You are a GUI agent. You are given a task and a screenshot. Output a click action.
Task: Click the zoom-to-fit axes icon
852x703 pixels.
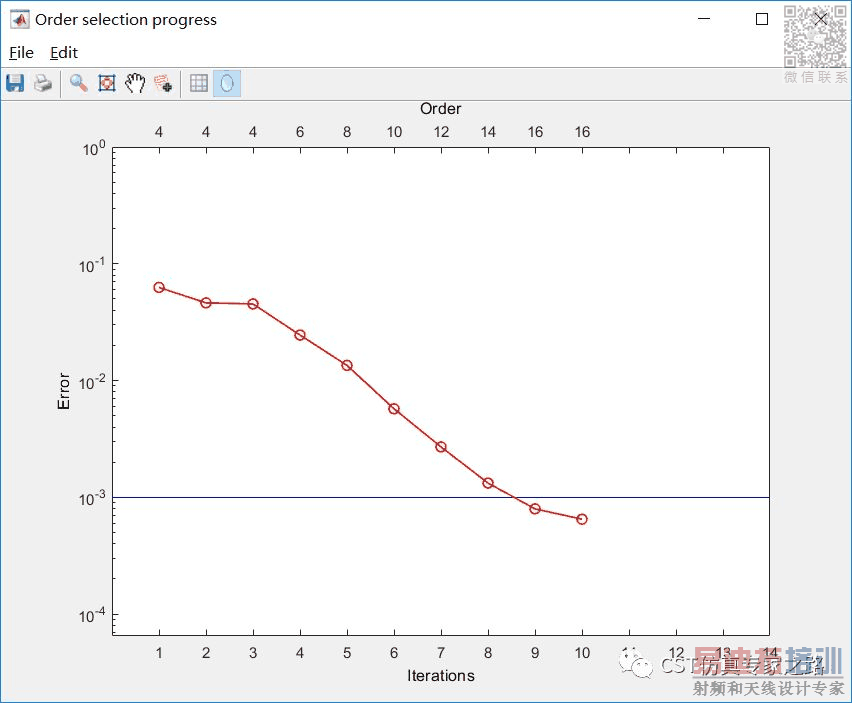[x=107, y=83]
